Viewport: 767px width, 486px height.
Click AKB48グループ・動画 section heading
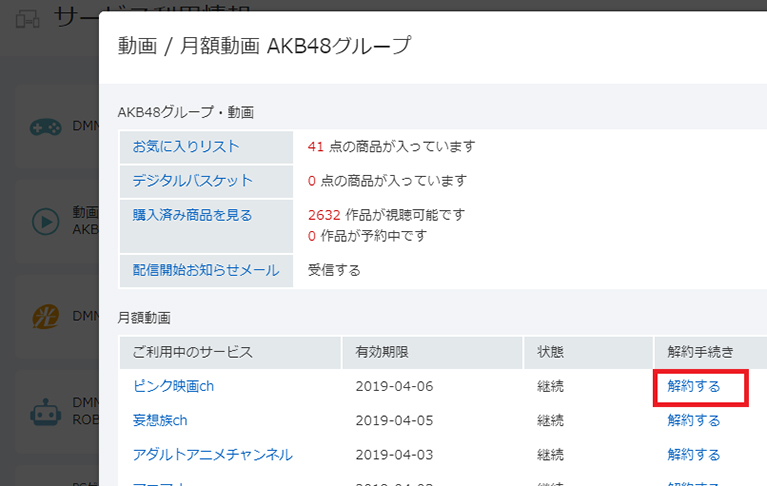point(186,112)
